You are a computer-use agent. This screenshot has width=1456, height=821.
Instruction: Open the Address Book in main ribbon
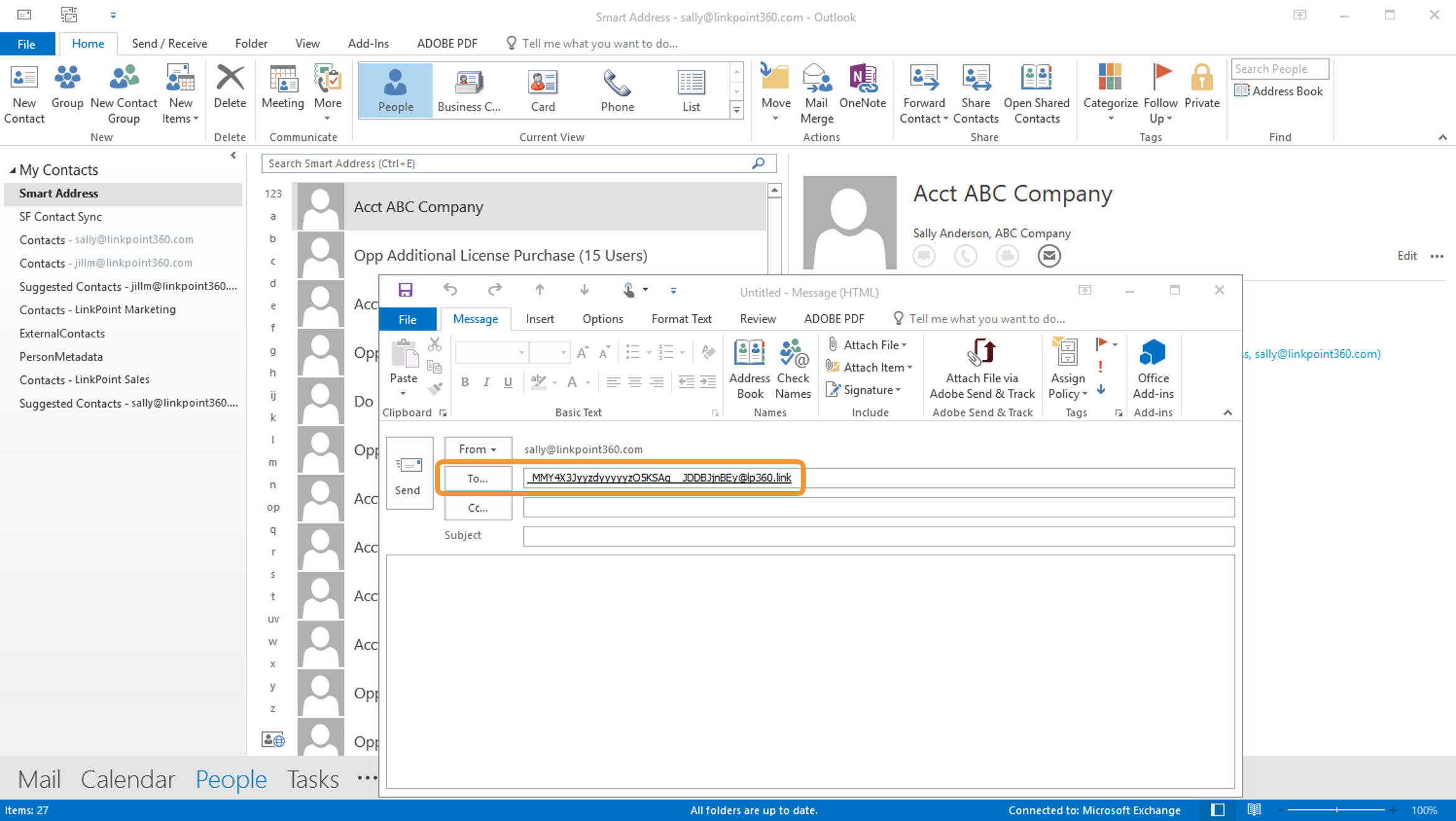[x=1279, y=91]
